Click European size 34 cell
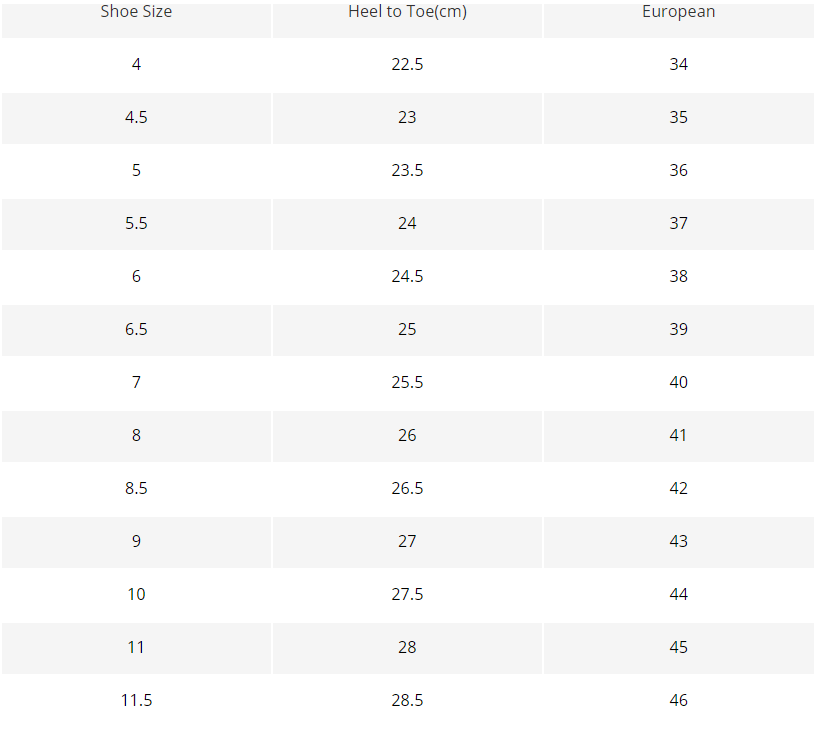 pos(678,65)
